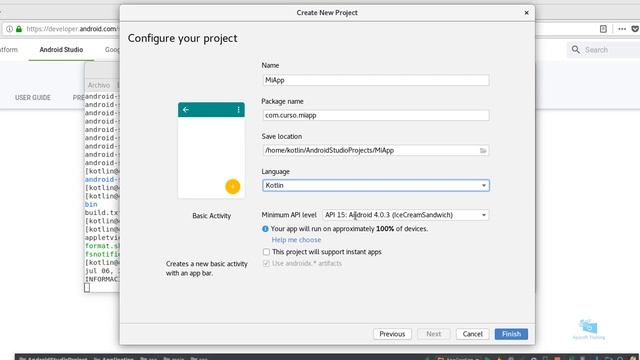Click the blue 'bin' entry in terminal
Screen dimensions: 640x360
click(91, 204)
